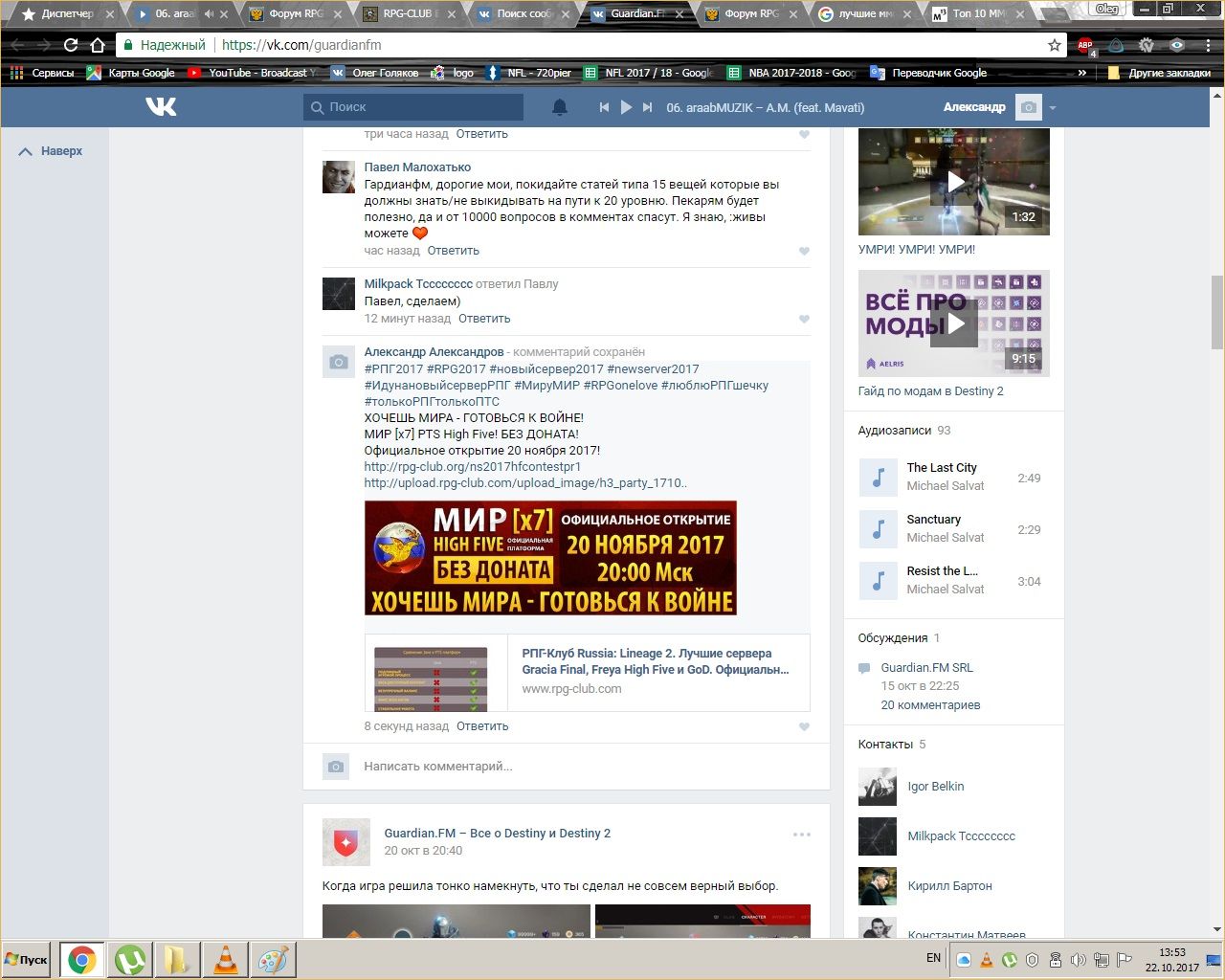Expand hidden bookmarks chevron
This screenshot has height=980, width=1225.
point(1082,73)
